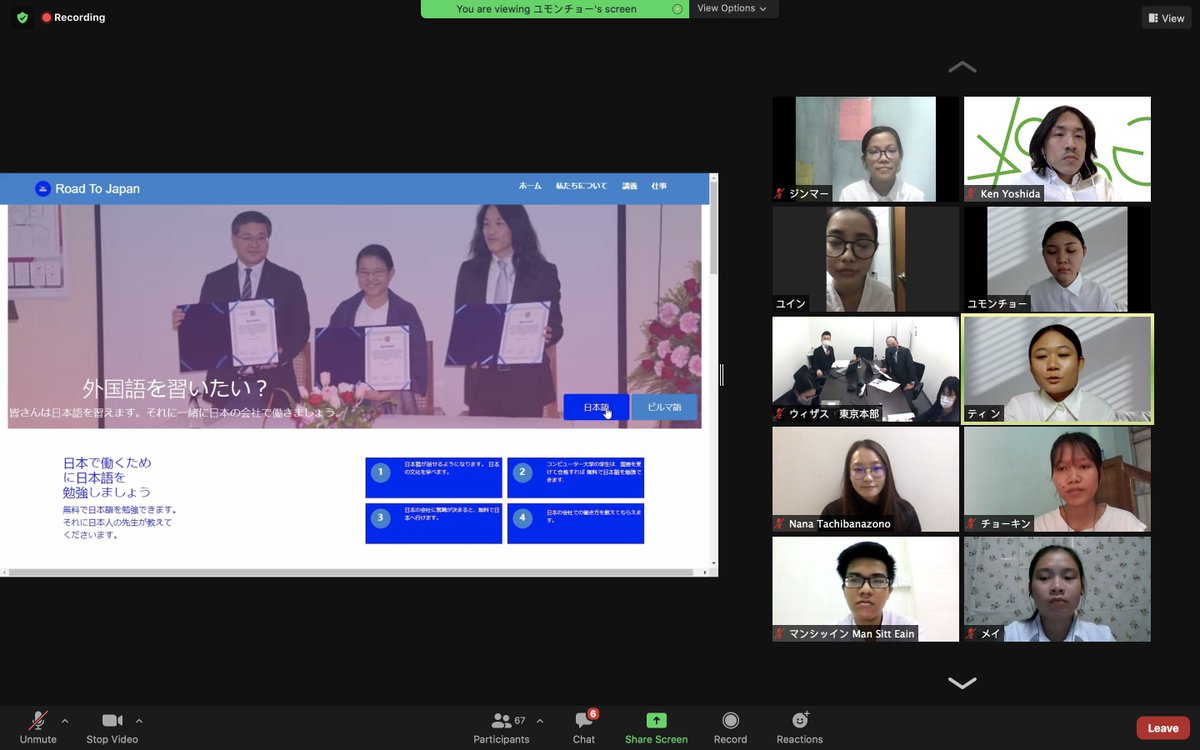
Task: Stop the video camera
Action: pyautogui.click(x=112, y=727)
